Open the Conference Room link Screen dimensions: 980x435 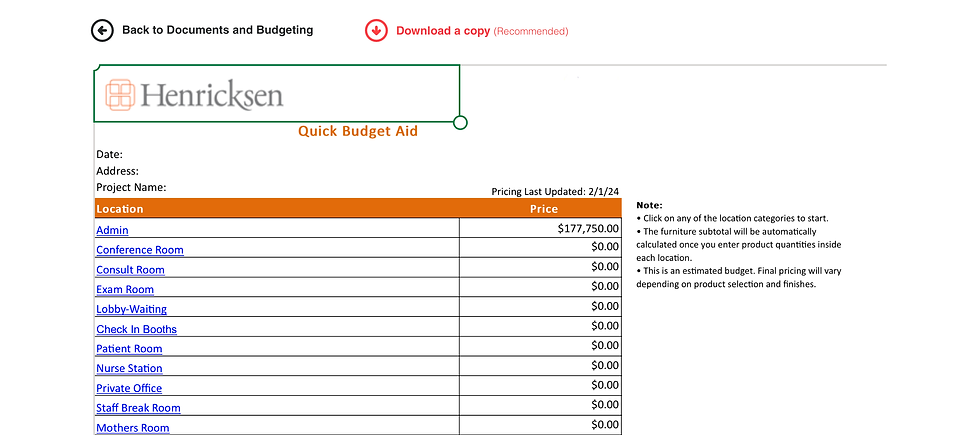tap(140, 250)
